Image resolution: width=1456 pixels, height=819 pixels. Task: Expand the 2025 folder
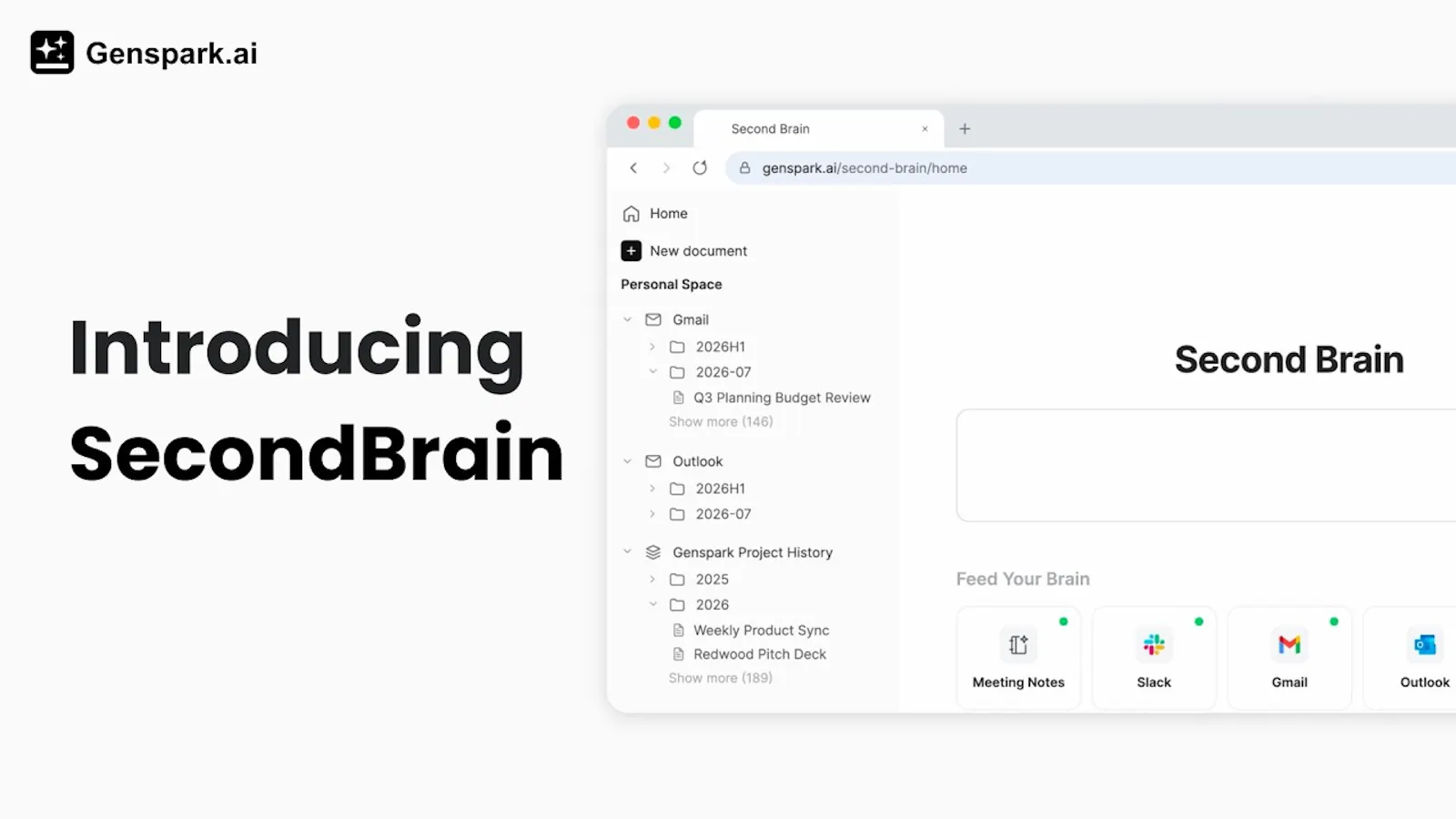652,579
